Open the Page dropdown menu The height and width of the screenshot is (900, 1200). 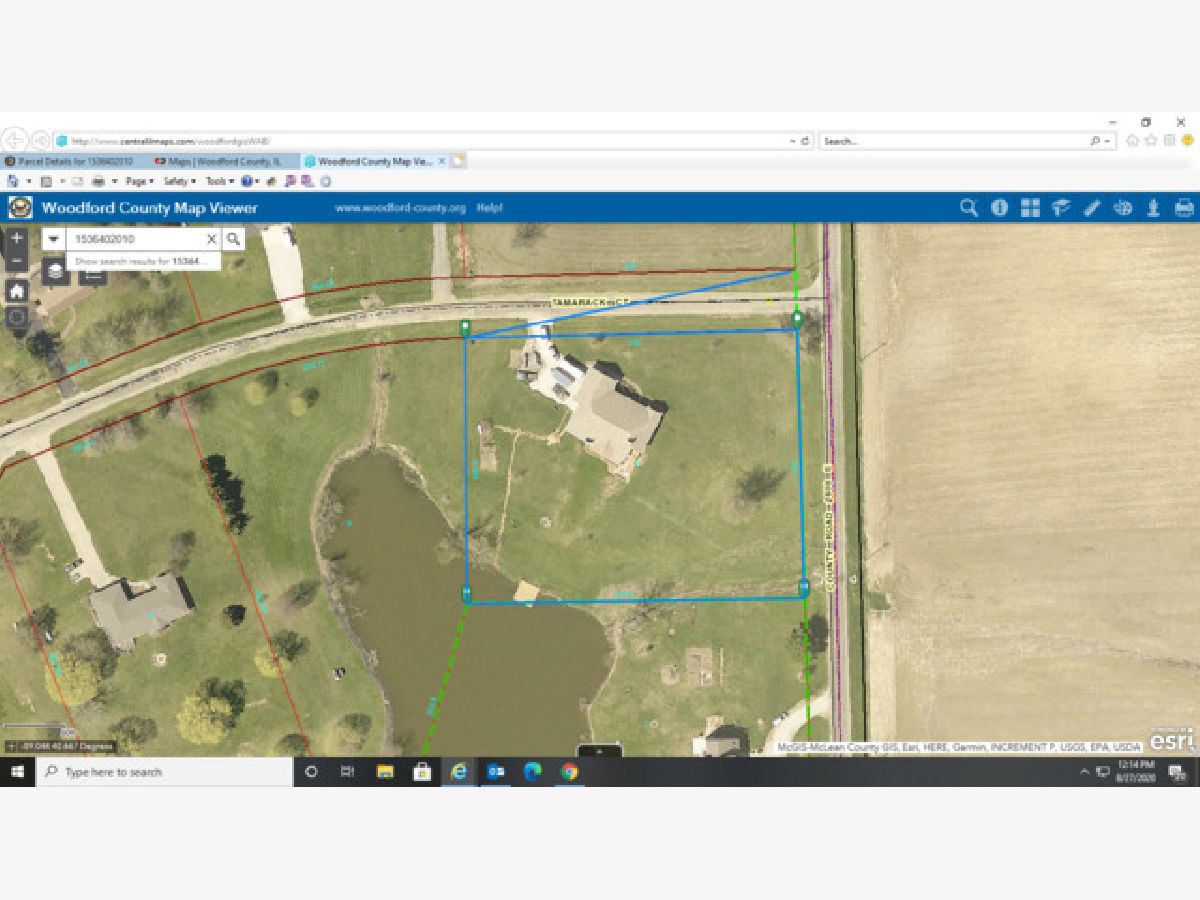[139, 181]
